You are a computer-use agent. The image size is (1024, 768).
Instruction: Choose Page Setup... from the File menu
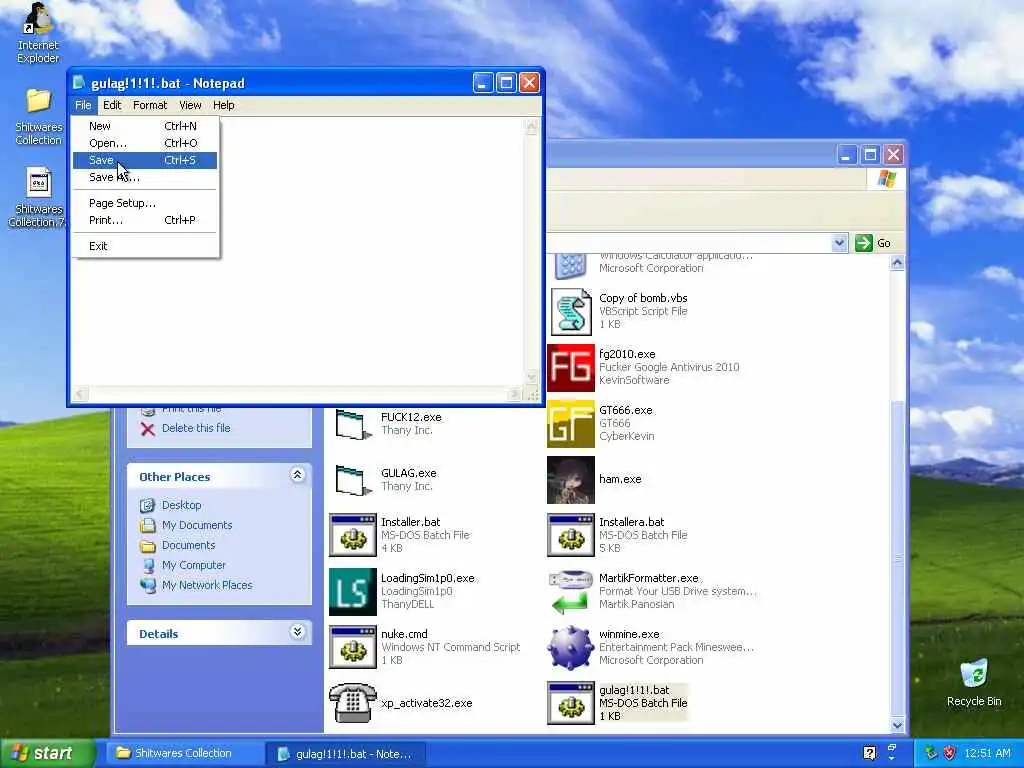click(x=145, y=203)
